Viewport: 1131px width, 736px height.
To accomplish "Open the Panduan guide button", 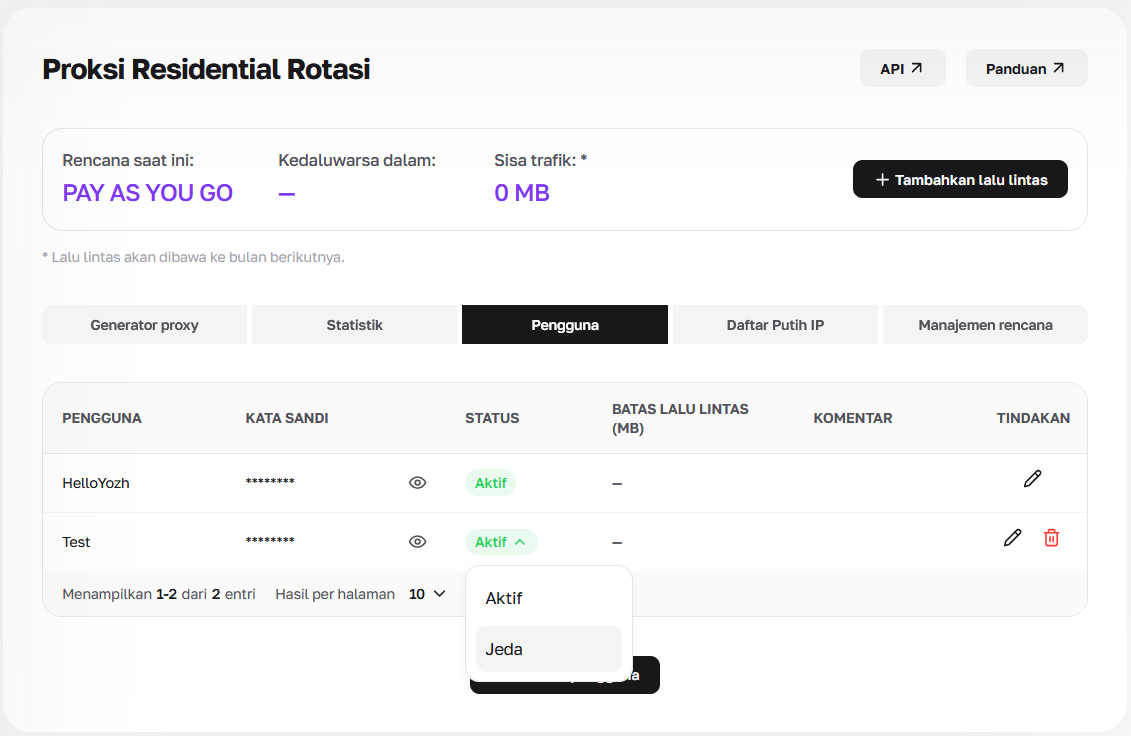I will pos(1026,69).
